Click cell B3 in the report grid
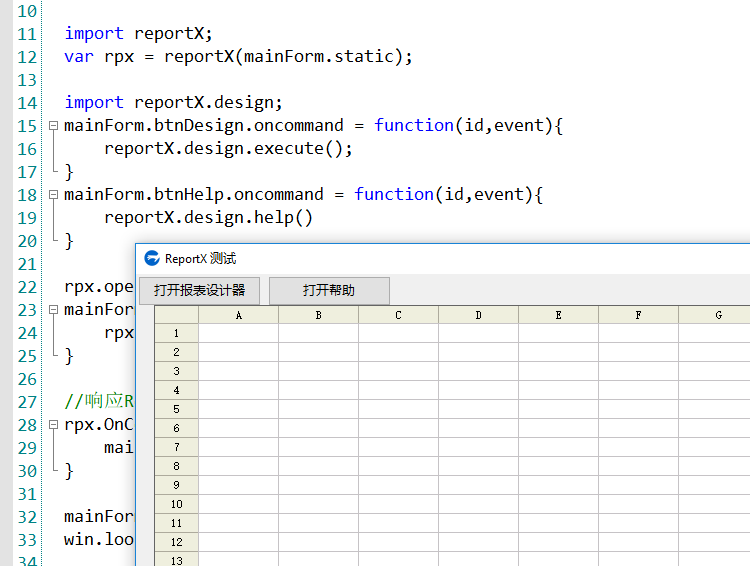The width and height of the screenshot is (750, 566). tap(318, 372)
